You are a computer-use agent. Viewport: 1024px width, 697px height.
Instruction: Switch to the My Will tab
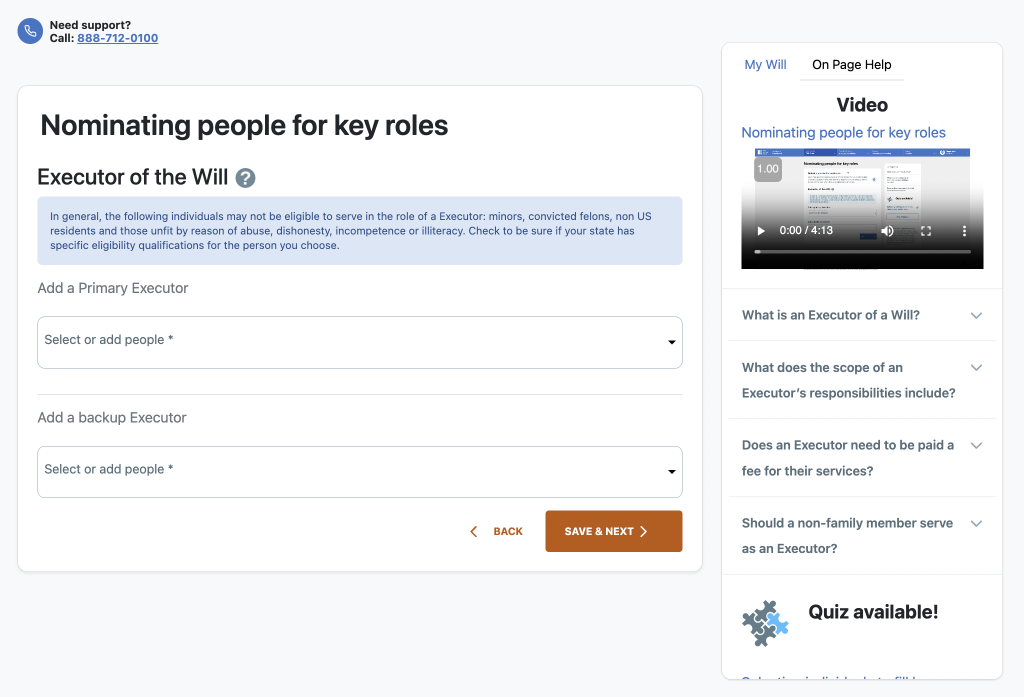765,65
